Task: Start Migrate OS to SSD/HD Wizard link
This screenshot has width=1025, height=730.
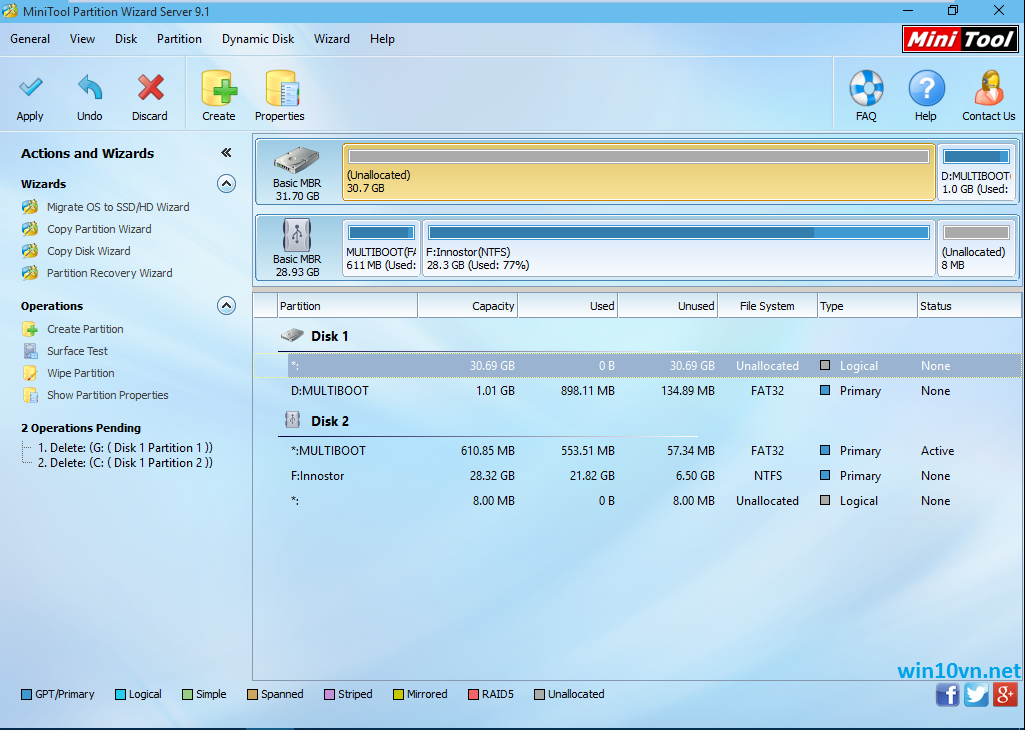Action: (x=118, y=207)
